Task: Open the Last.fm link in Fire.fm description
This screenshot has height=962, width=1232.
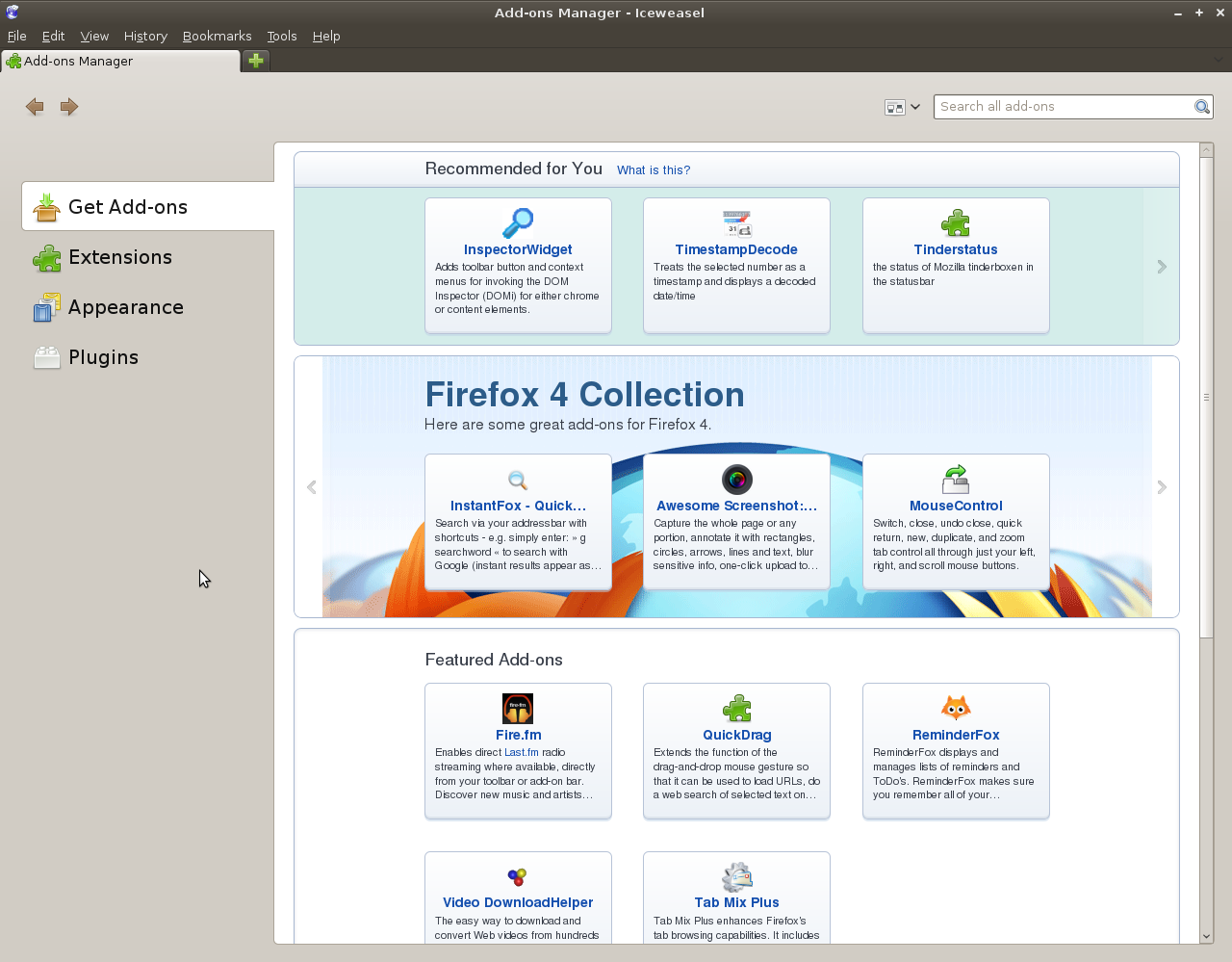Action: point(522,753)
